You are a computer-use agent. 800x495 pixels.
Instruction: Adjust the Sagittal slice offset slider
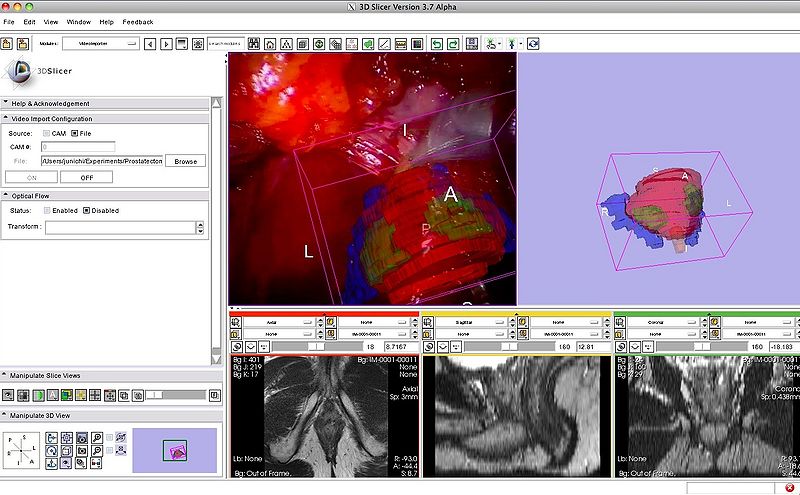point(509,347)
